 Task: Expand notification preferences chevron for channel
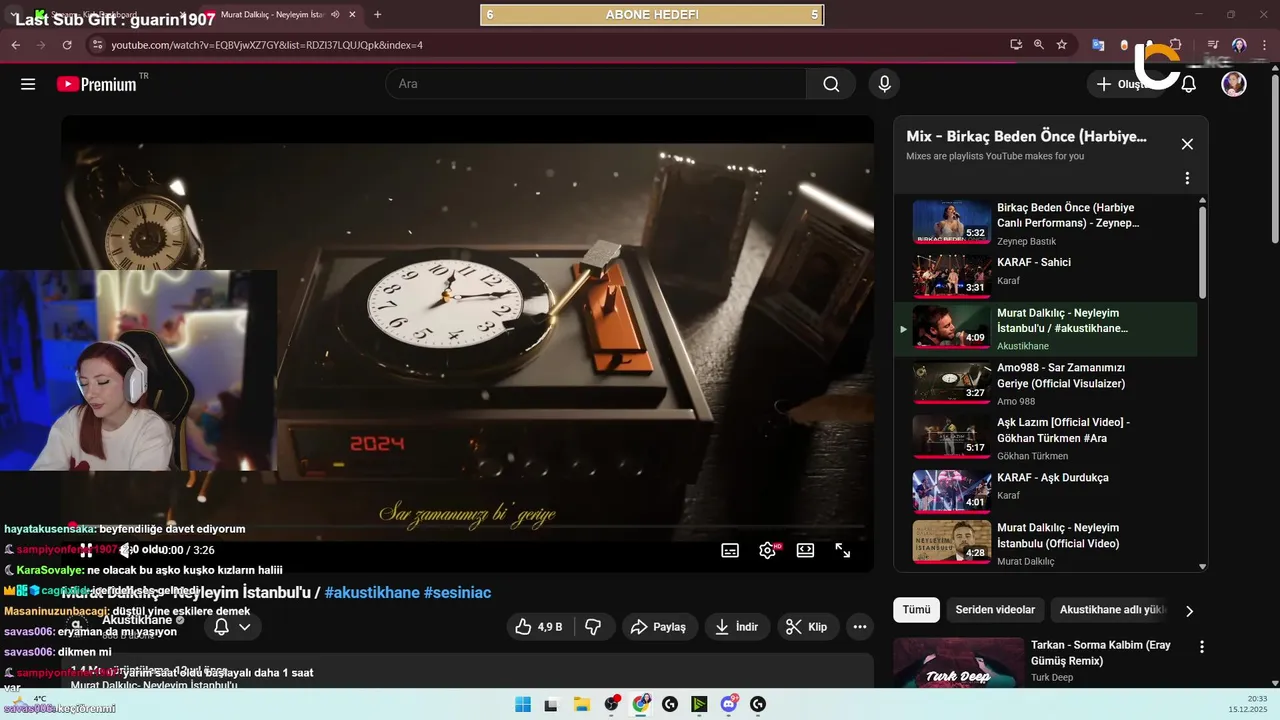[x=244, y=627]
